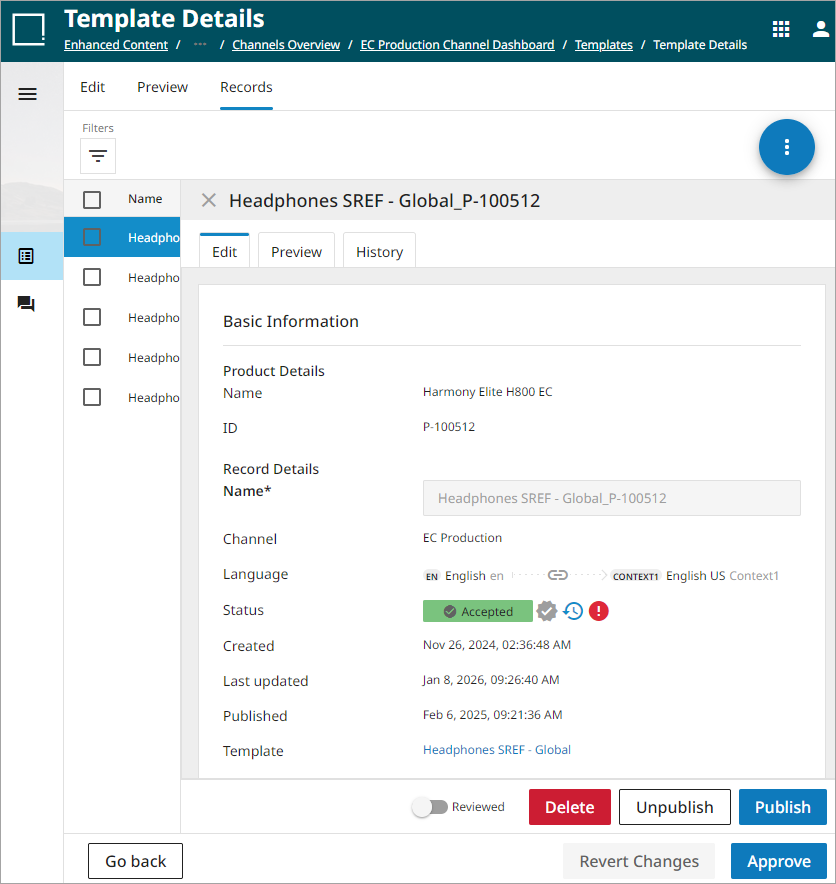This screenshot has height=884, width=836.
Task: Open the blue three-dot actions menu
Action: click(787, 147)
